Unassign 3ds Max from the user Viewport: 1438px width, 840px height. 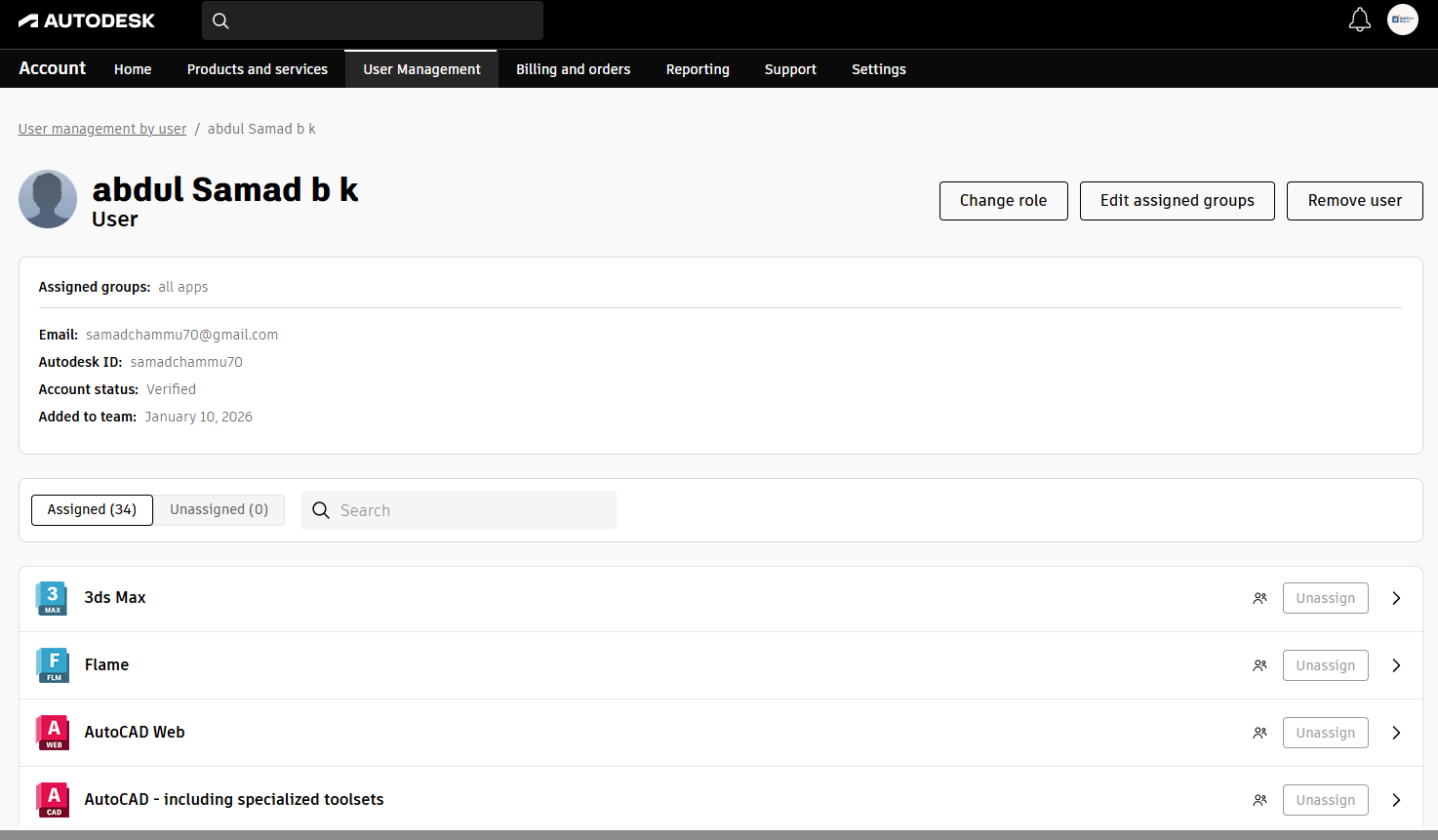click(x=1326, y=598)
